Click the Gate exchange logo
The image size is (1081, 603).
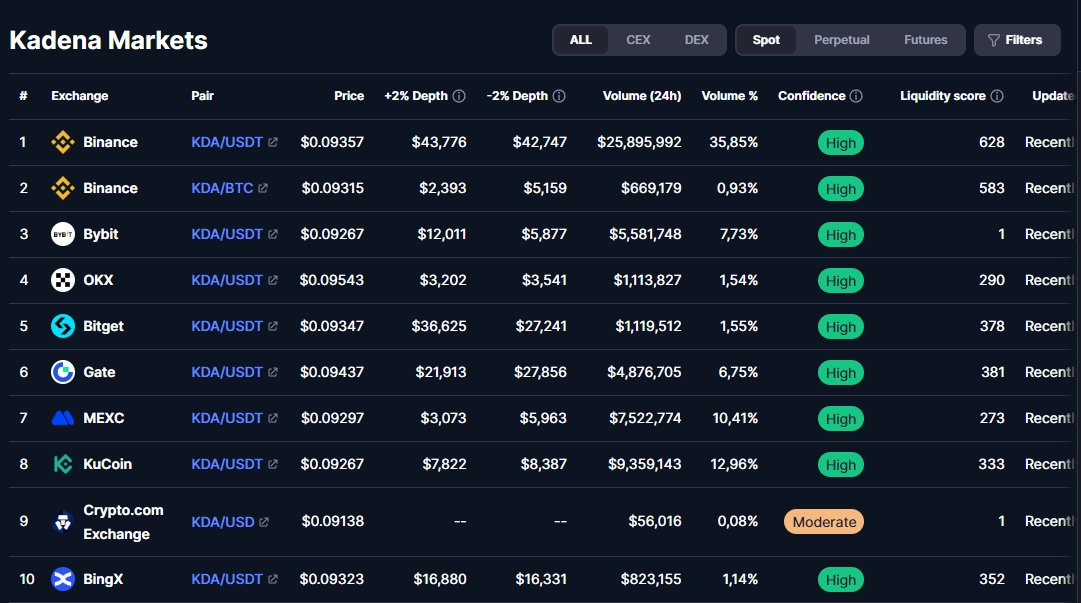pyautogui.click(x=63, y=372)
